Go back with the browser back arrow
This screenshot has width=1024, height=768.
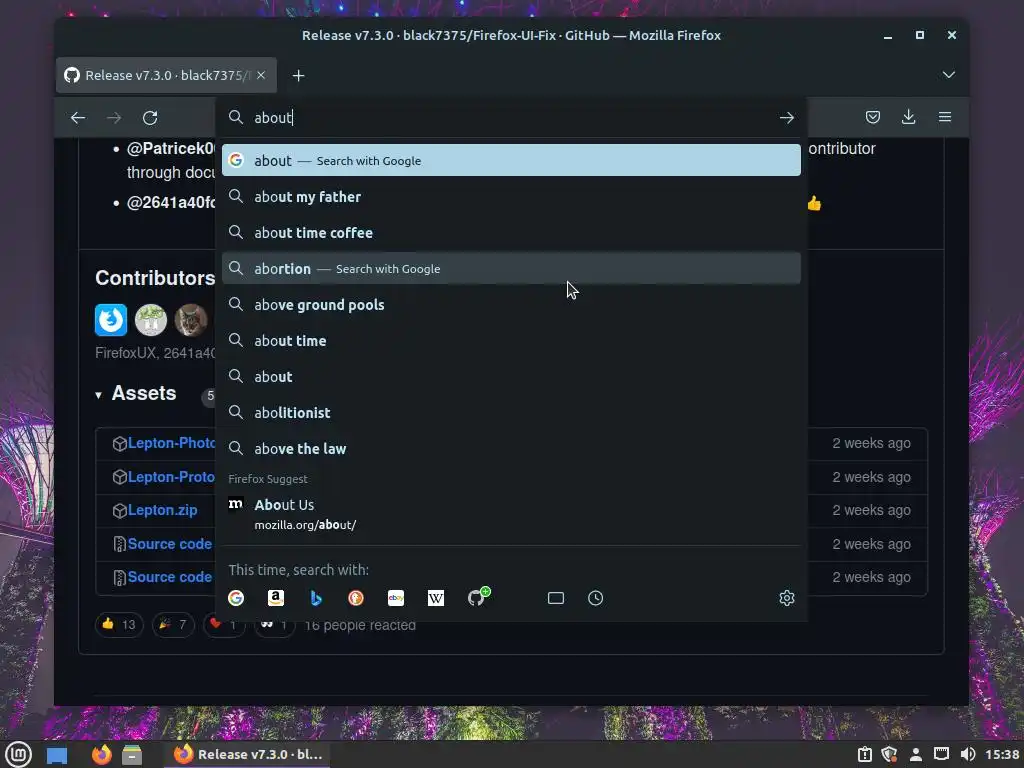78,118
